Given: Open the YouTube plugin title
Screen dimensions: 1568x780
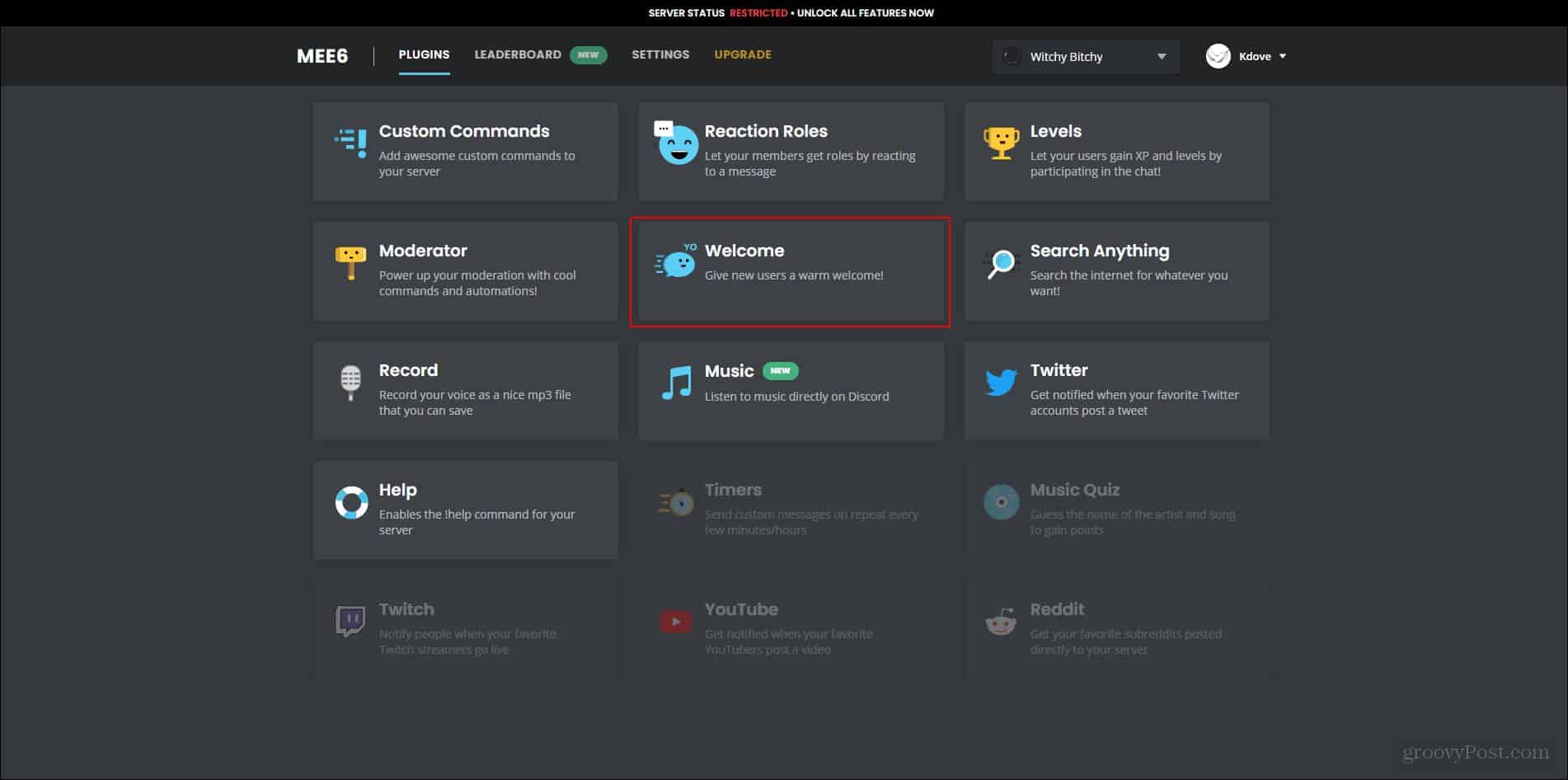Looking at the screenshot, I should [x=741, y=609].
